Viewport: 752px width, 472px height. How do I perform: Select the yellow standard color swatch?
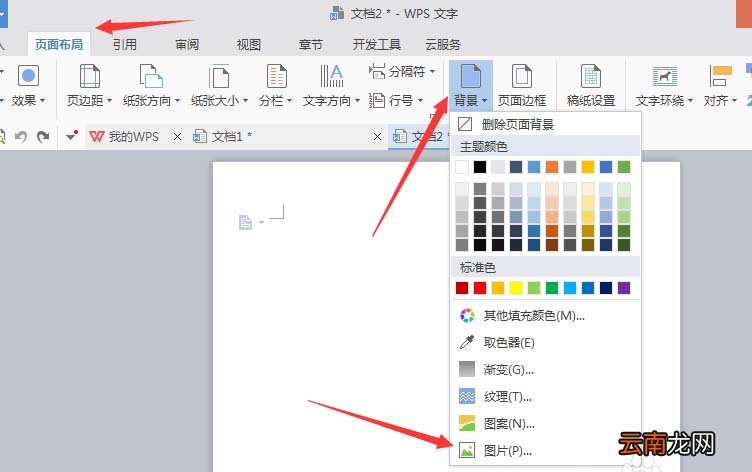pos(516,287)
